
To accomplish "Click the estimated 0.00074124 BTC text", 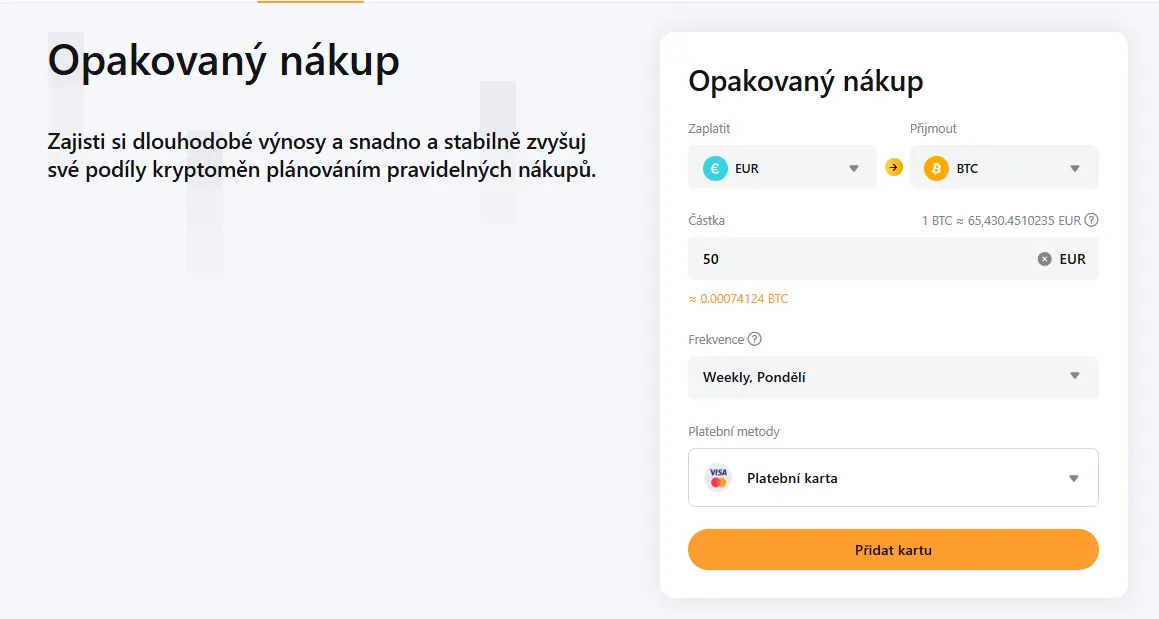I will (x=738, y=299).
